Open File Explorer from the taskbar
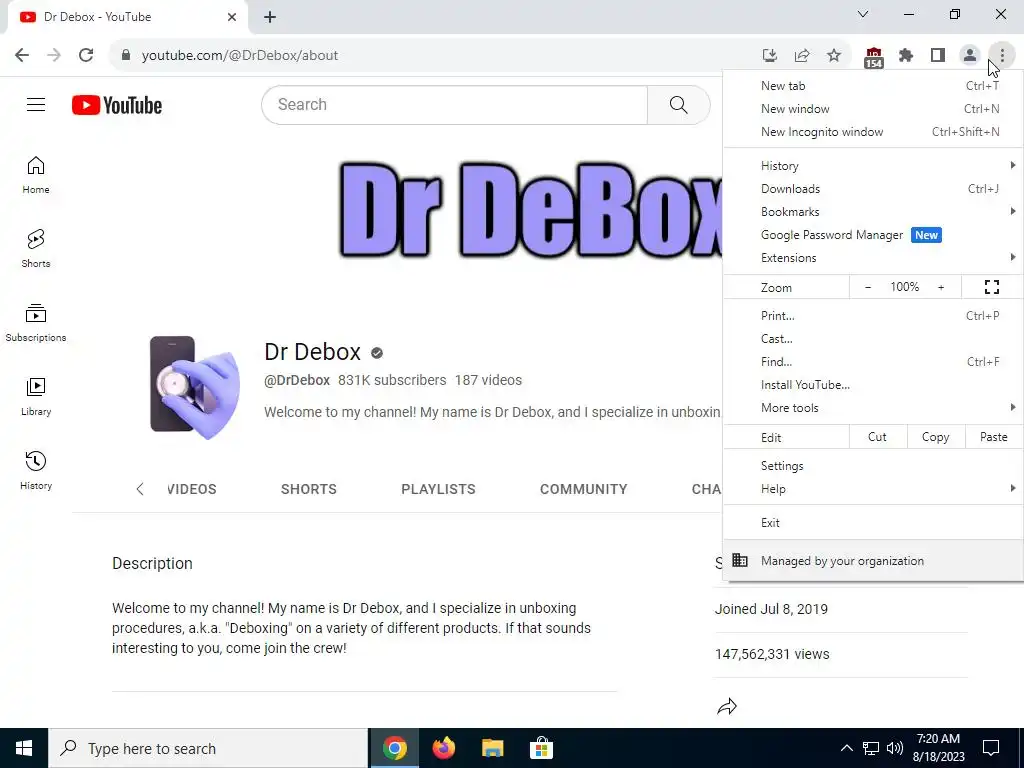 [492, 748]
